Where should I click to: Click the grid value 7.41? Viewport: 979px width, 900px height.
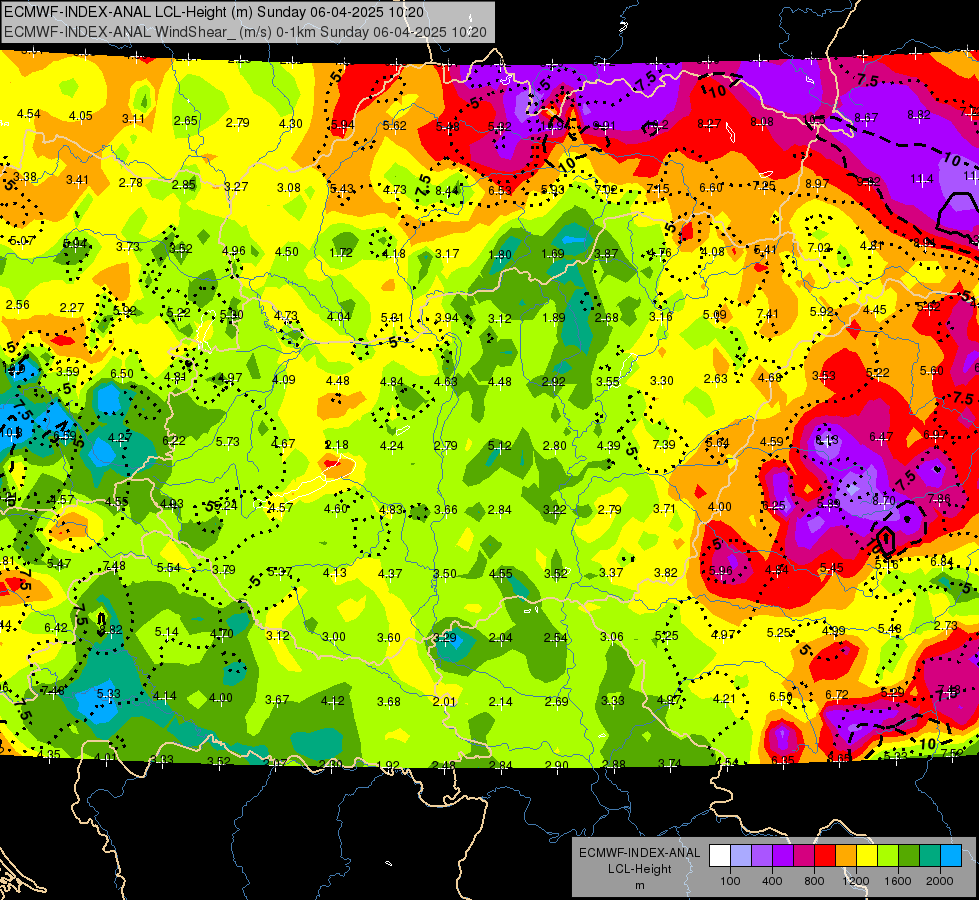point(767,314)
